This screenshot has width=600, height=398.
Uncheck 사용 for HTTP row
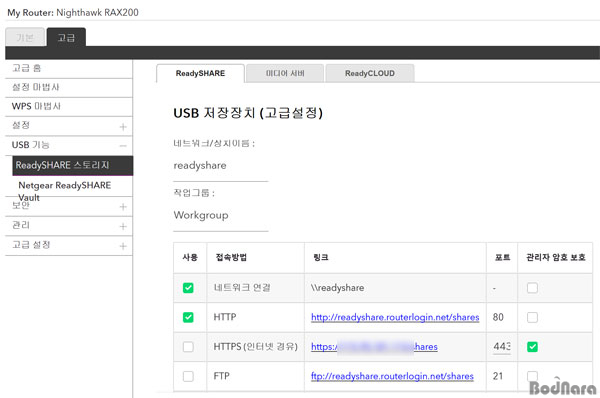[188, 317]
